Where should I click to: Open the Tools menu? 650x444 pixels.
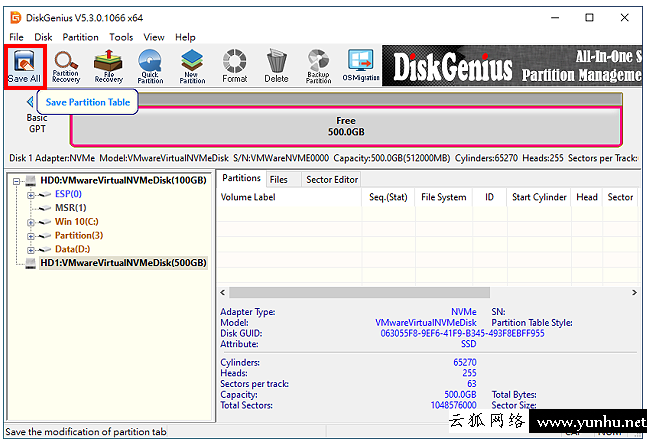(x=121, y=37)
